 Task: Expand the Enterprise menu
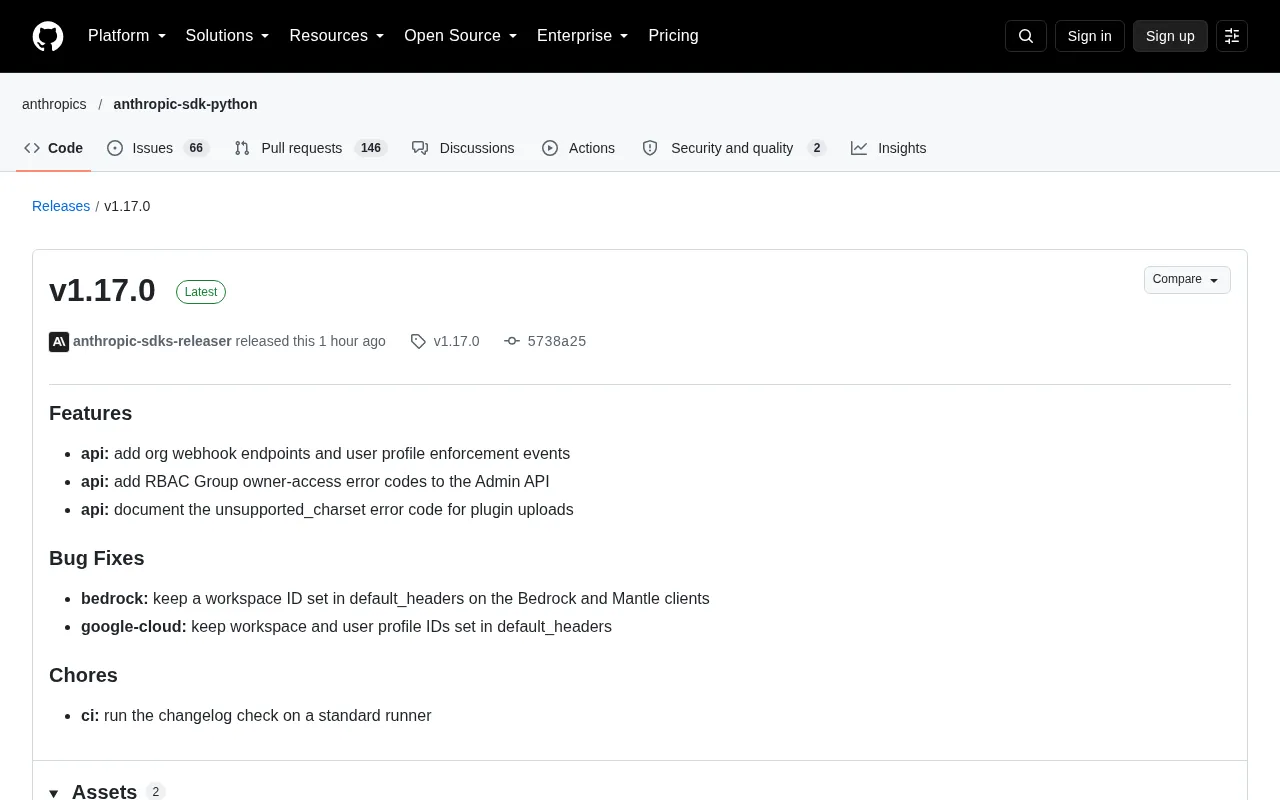pyautogui.click(x=583, y=36)
